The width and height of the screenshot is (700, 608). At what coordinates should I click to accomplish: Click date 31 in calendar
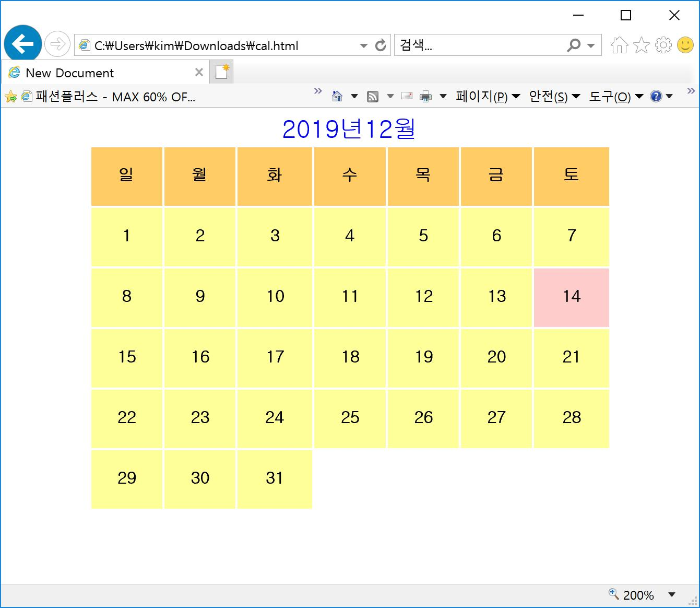coord(275,479)
